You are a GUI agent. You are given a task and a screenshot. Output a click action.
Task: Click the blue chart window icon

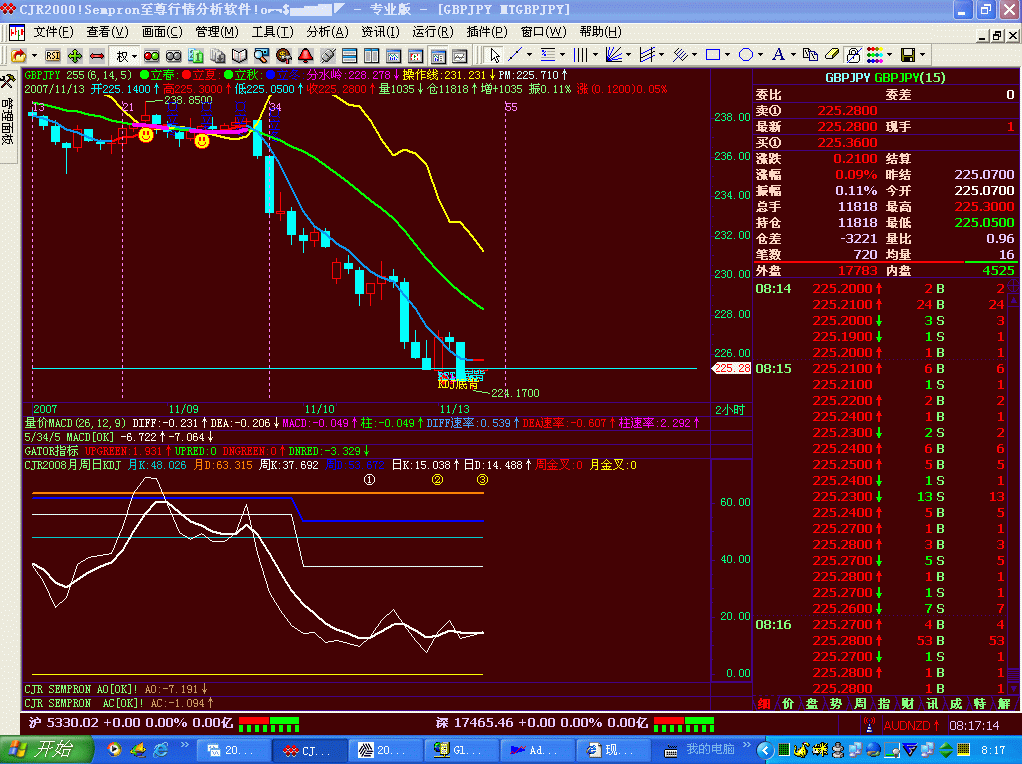393,56
